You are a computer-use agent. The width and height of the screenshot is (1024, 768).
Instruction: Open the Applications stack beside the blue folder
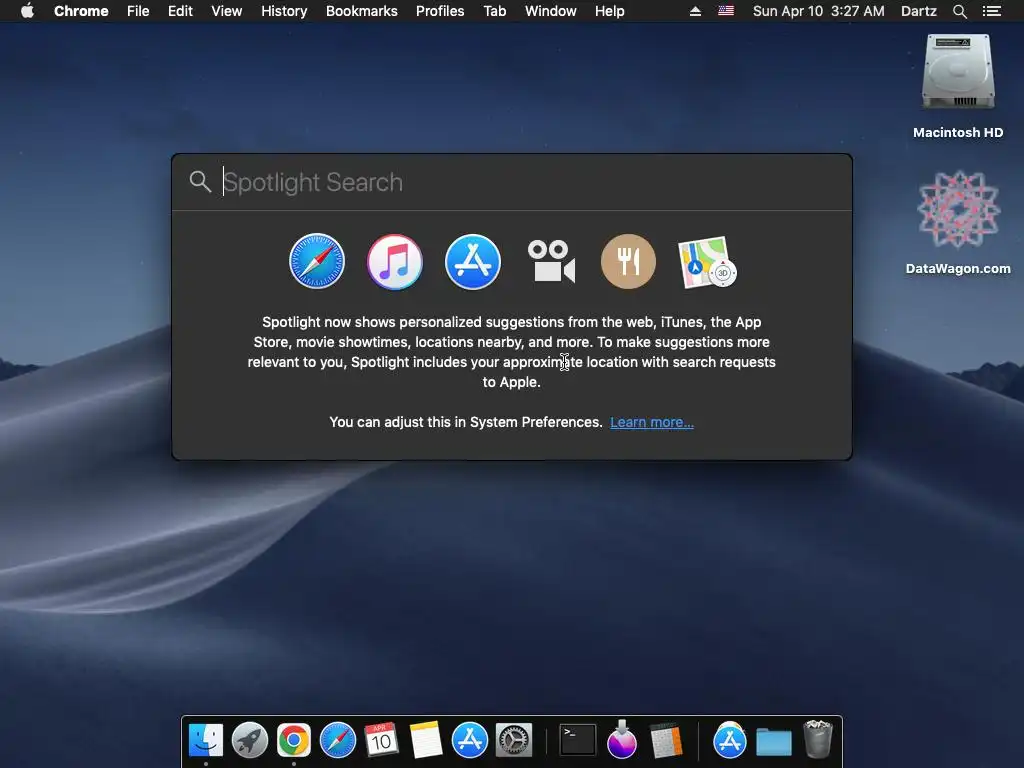tap(729, 740)
